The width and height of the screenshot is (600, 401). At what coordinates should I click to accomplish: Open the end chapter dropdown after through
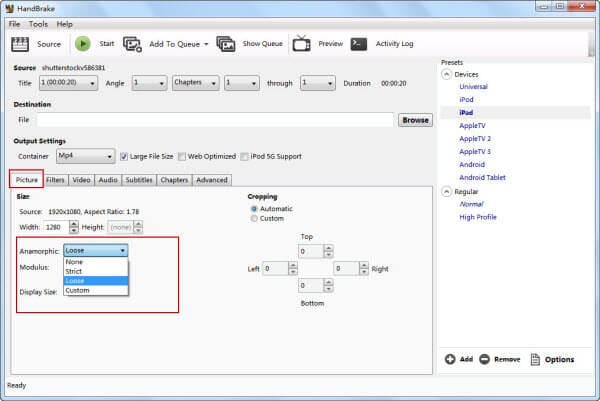point(318,83)
